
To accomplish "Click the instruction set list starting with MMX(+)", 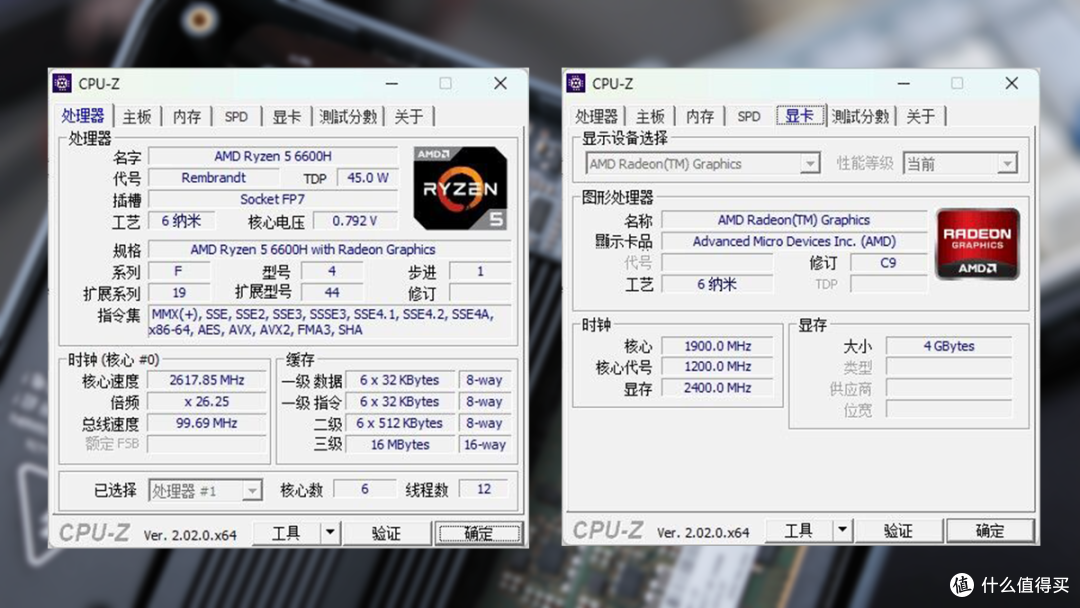I will click(331, 322).
